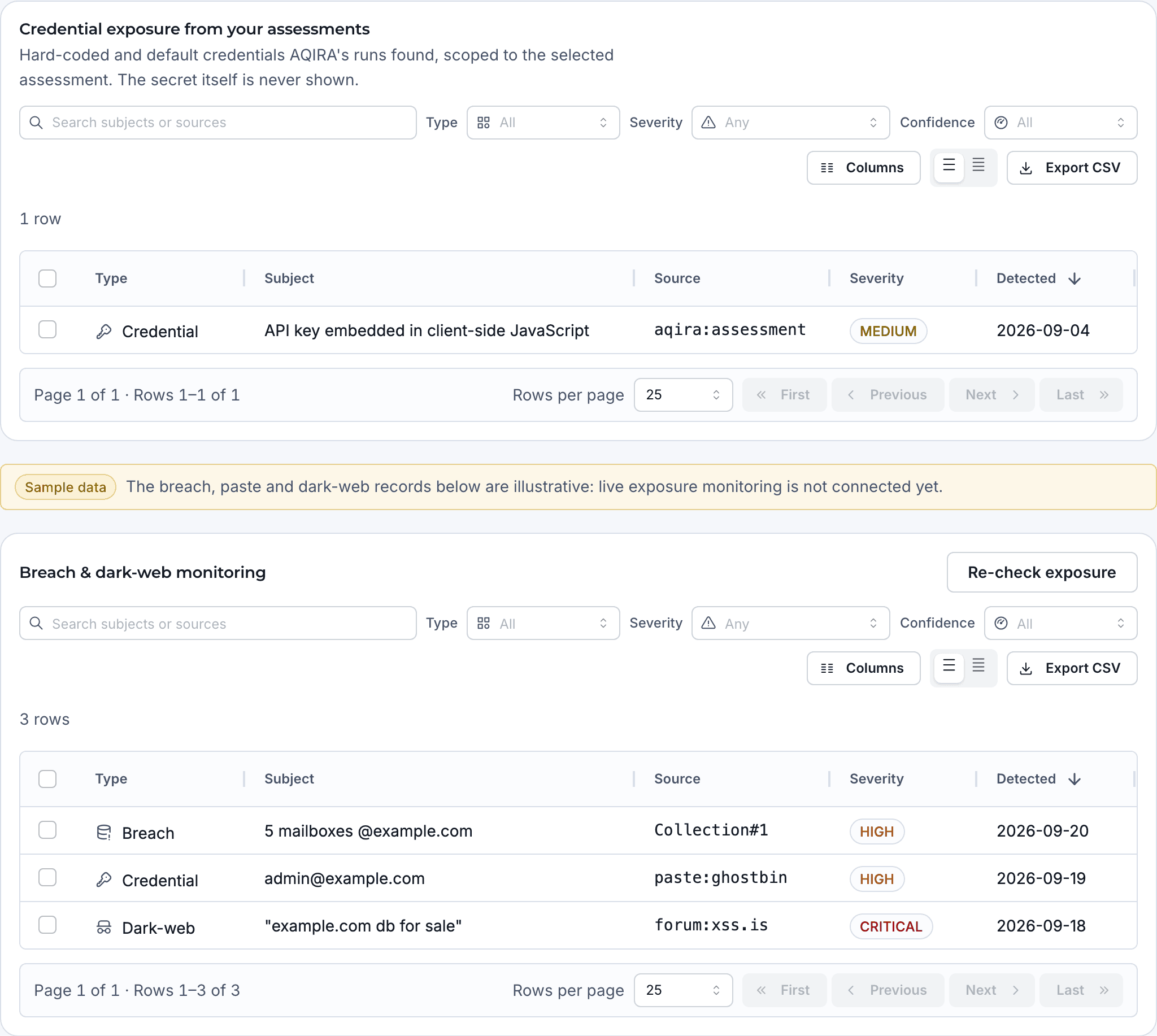Screen dimensions: 1157x1036
Task: Open the Columns picker for the breach monitoring table
Action: coord(863,668)
